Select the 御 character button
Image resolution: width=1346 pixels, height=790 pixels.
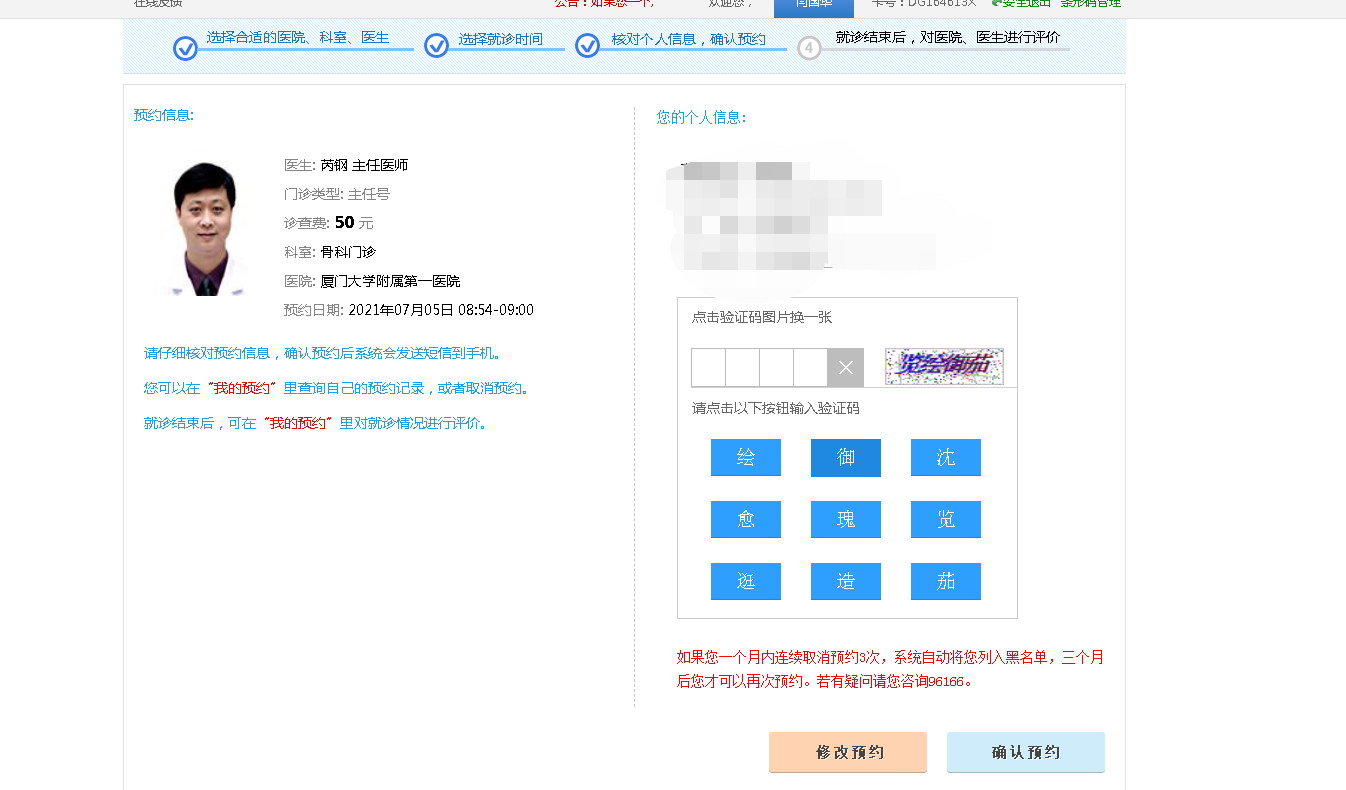845,458
